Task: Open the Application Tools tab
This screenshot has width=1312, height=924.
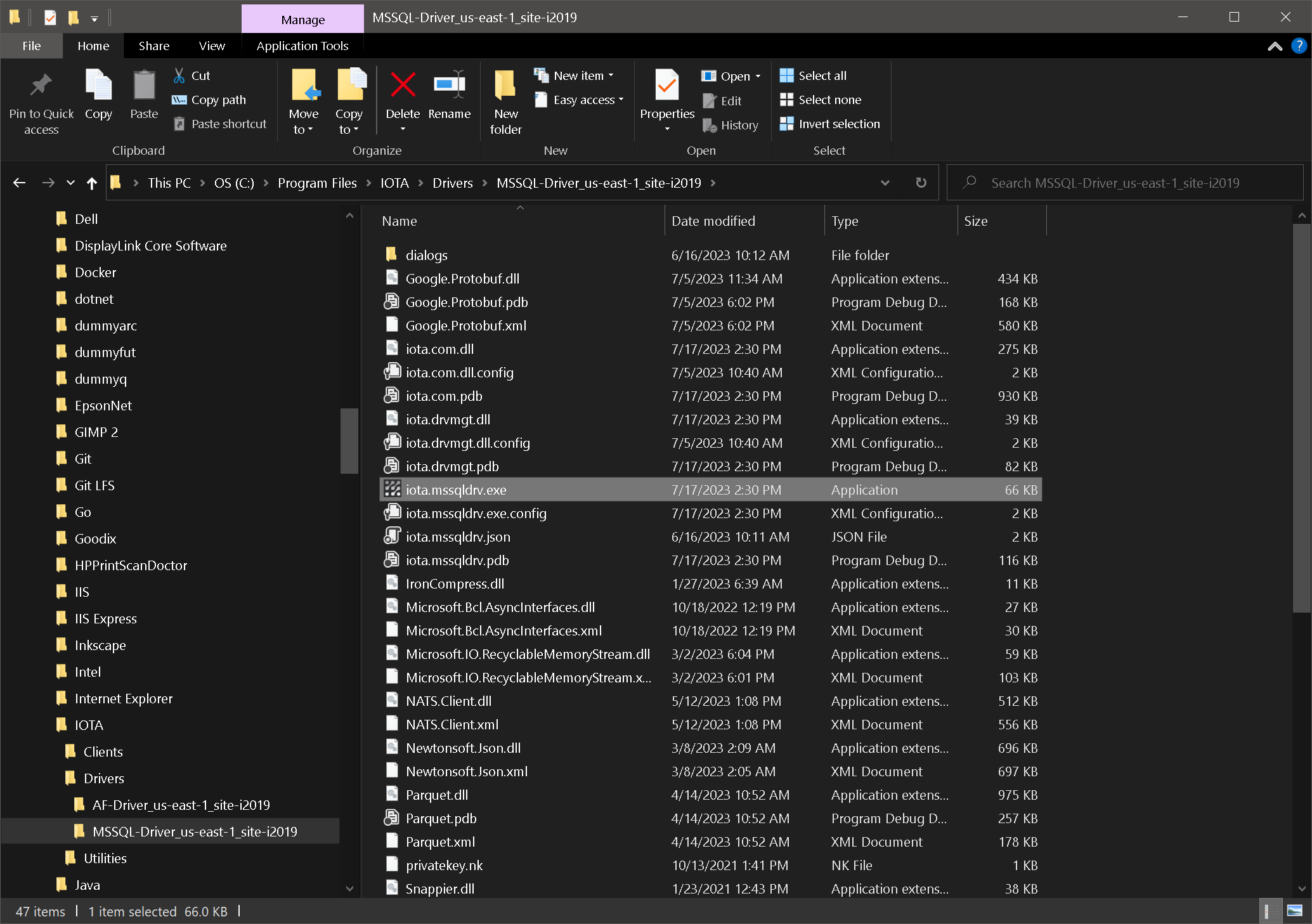Action: [x=302, y=46]
